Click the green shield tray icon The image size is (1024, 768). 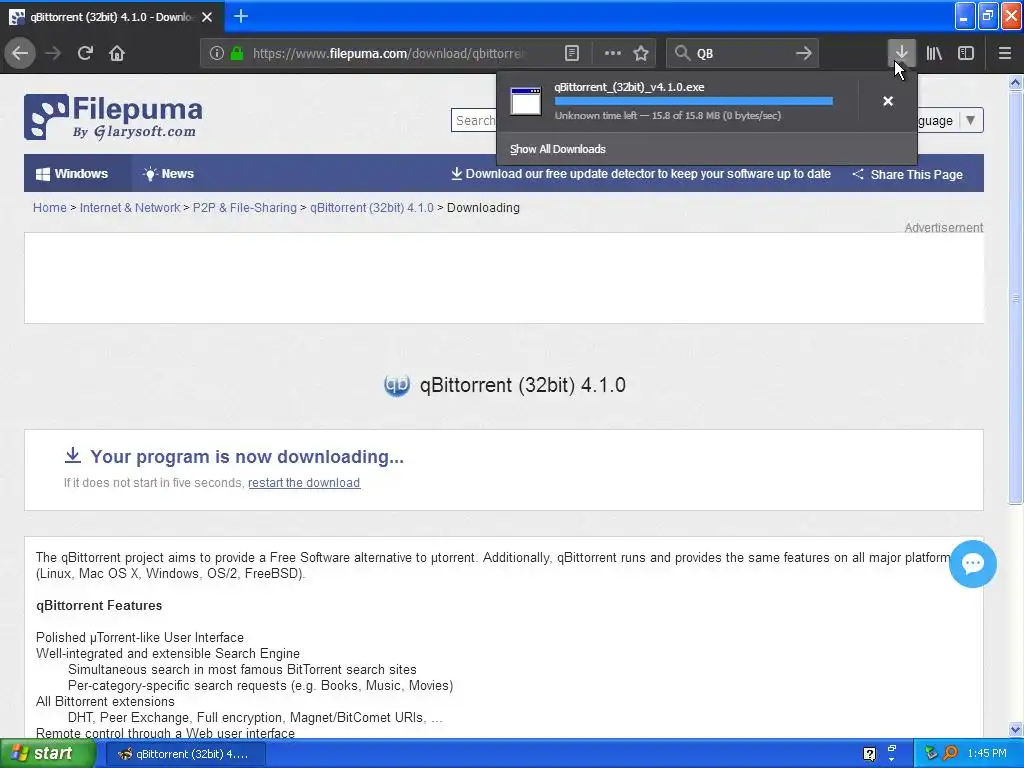tap(931, 754)
